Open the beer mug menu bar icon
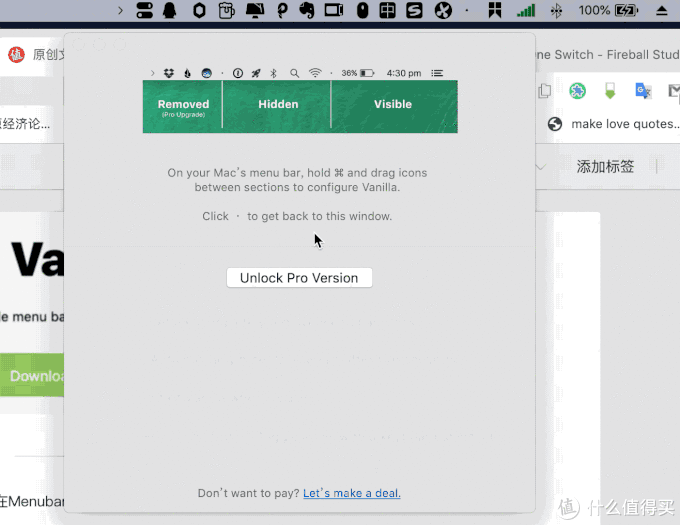This screenshot has width=680, height=525. (x=227, y=11)
